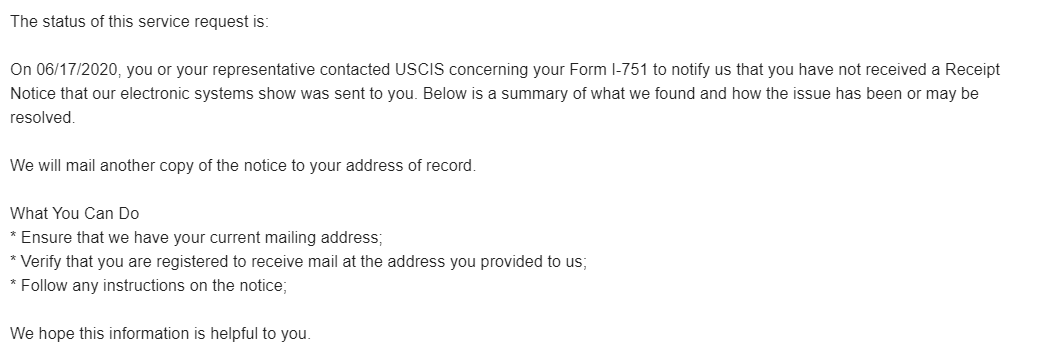
Task: Click the word USCIS in first paragraph
Action: coord(419,70)
